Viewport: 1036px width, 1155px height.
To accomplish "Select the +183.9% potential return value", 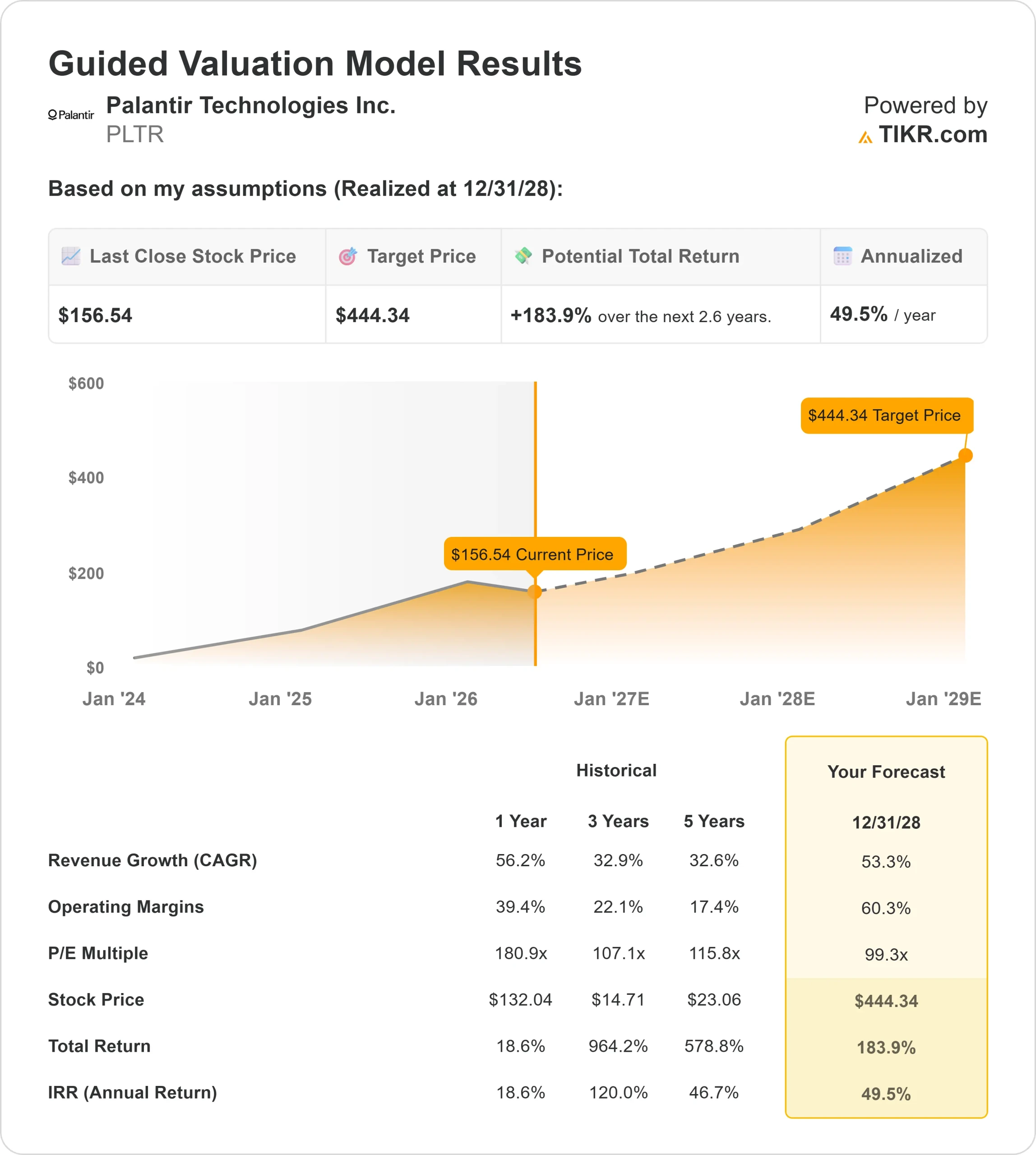I will tap(551, 315).
